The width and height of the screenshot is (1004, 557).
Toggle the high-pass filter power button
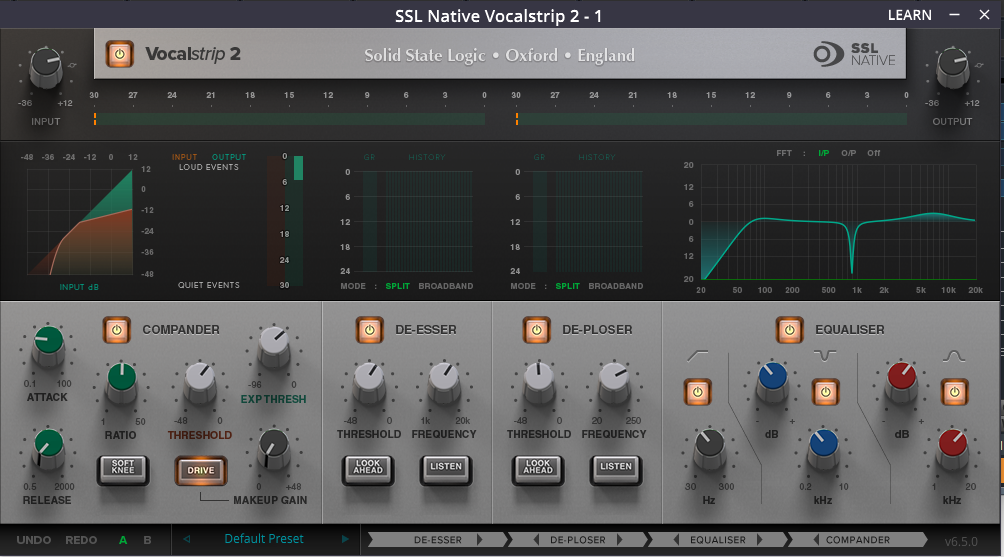pyautogui.click(x=698, y=392)
